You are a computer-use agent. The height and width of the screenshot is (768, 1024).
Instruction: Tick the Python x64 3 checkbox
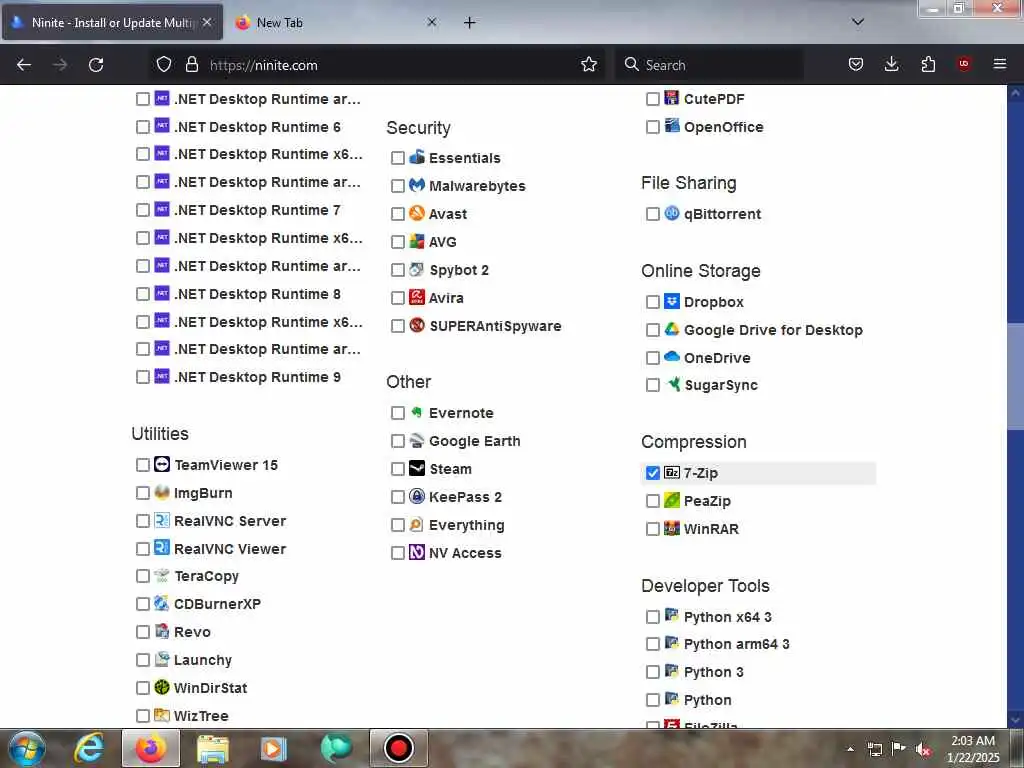click(x=652, y=616)
